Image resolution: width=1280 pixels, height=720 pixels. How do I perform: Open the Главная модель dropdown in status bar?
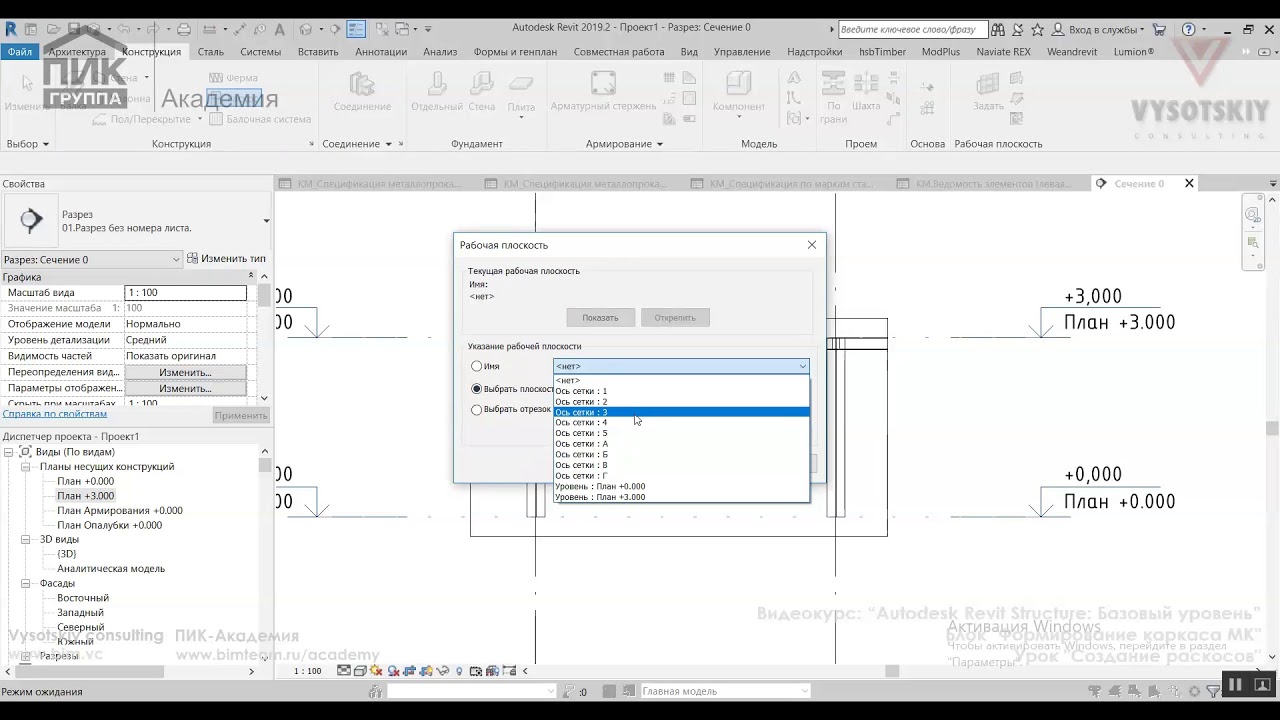725,691
